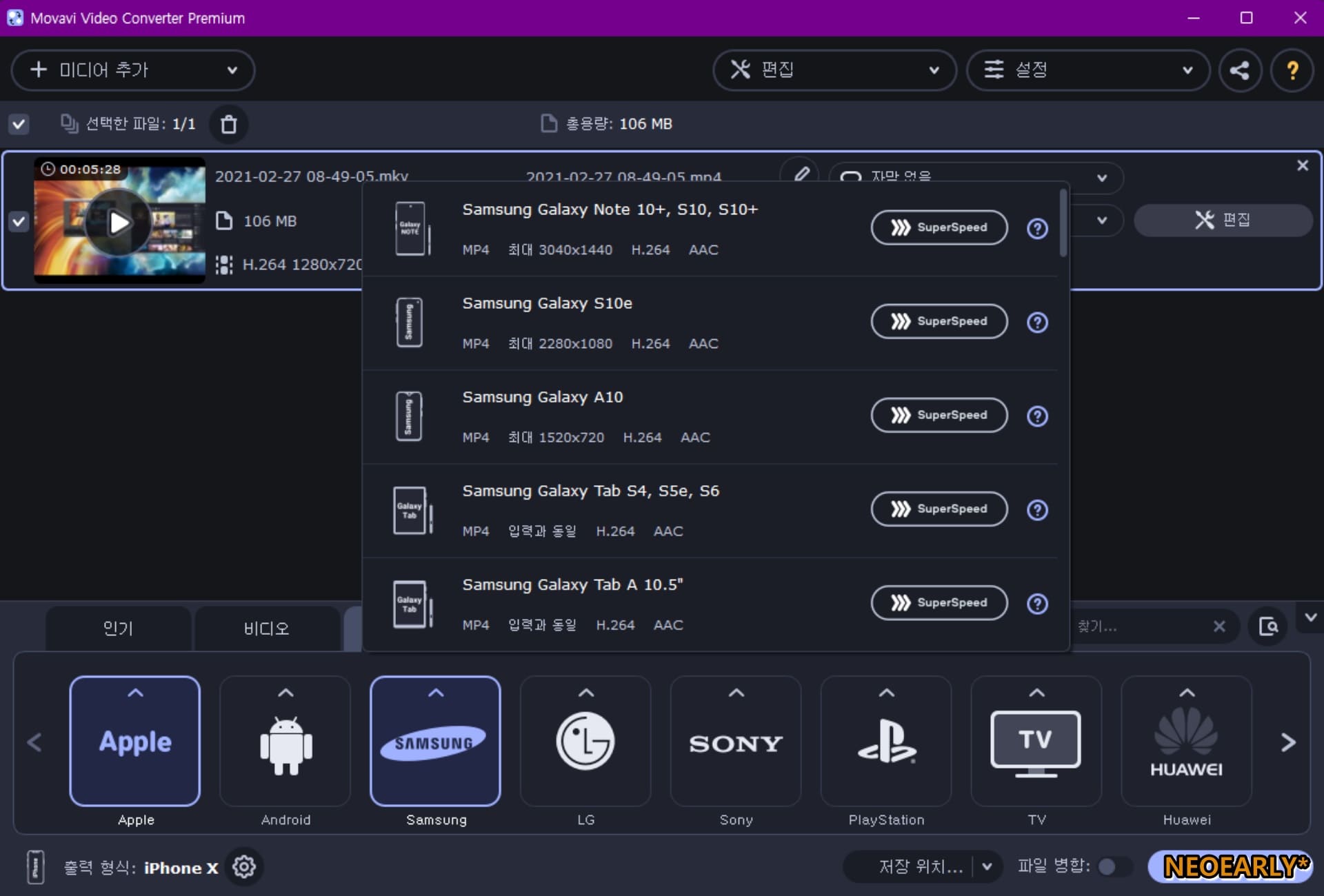Delete selected files with the trash icon
The width and height of the screenshot is (1324, 896).
tap(228, 124)
